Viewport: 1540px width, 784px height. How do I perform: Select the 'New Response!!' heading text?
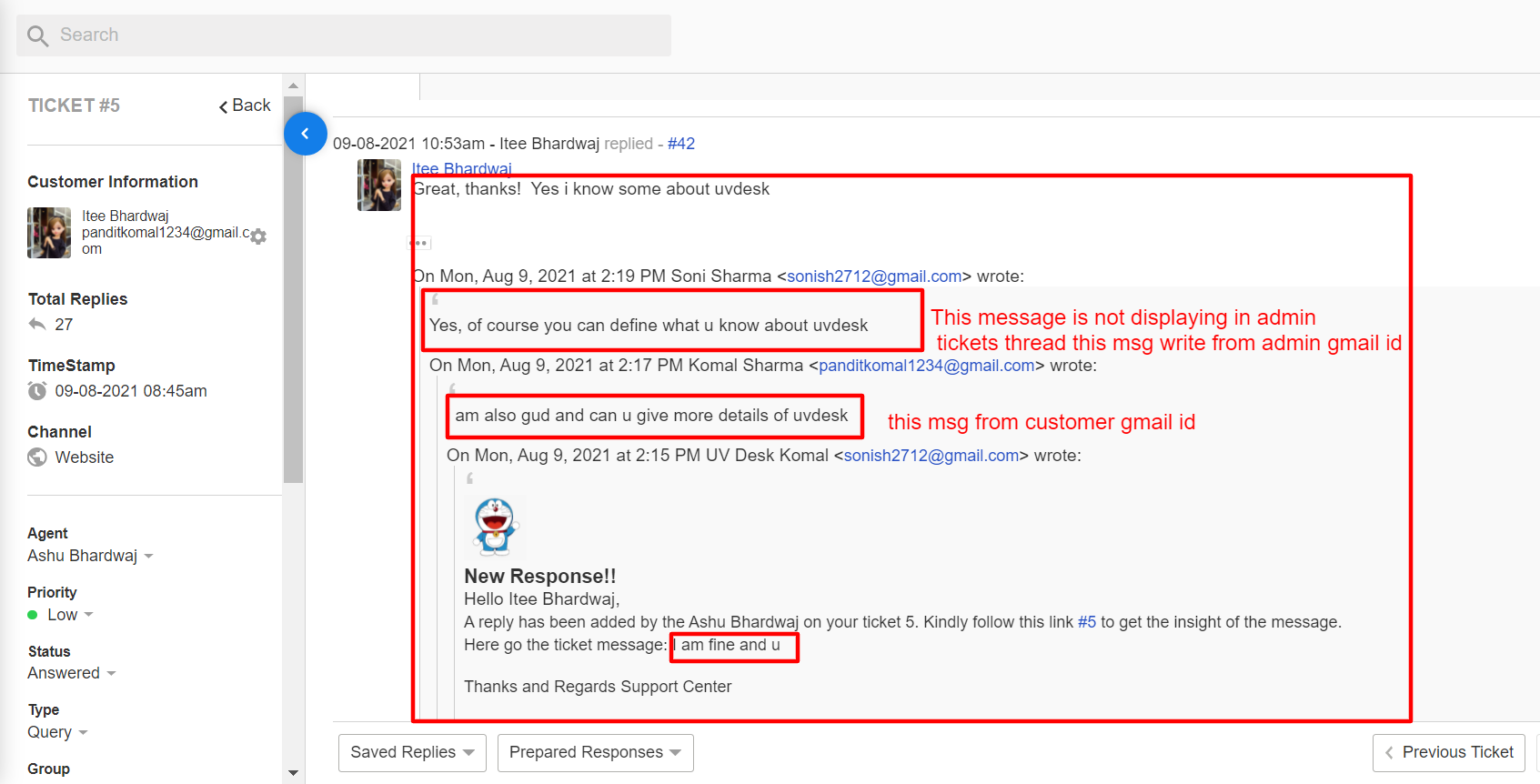pyautogui.click(x=540, y=577)
